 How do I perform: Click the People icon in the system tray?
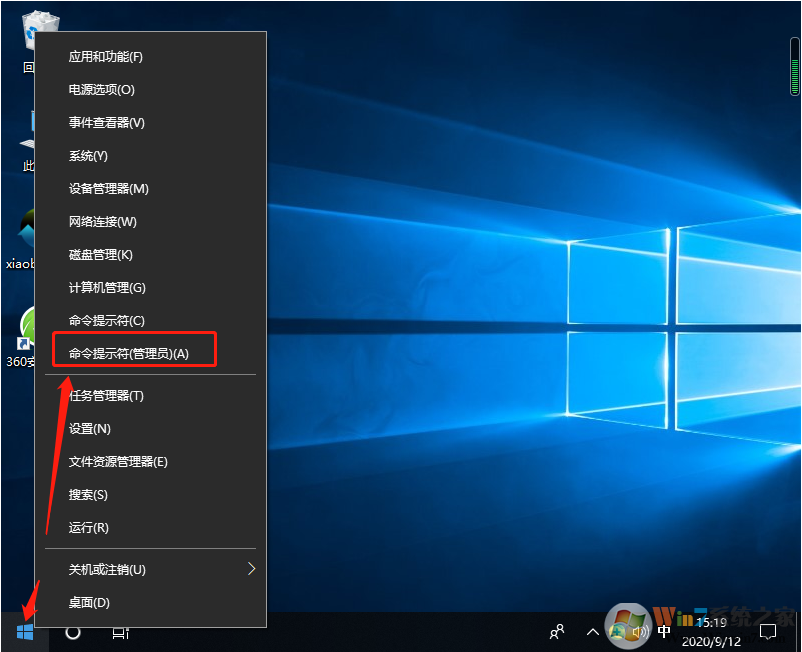pos(556,632)
